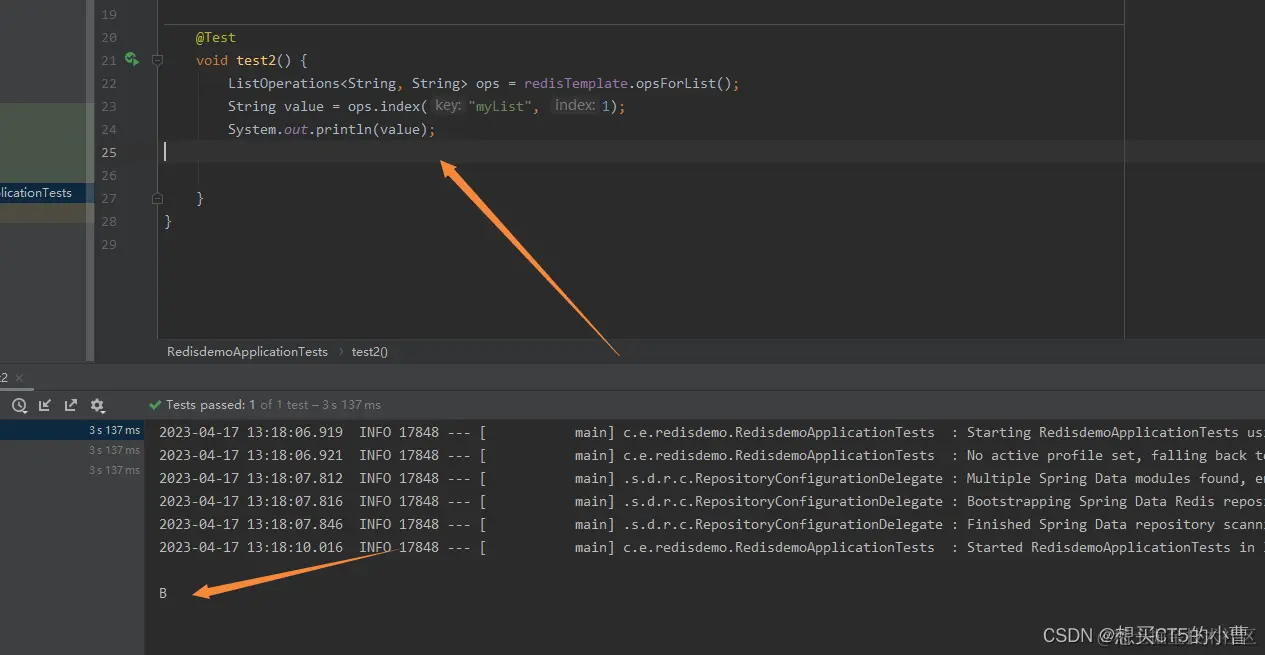Image resolution: width=1265 pixels, height=655 pixels.
Task: Collapse test2 method fold marker at line 21
Action: [x=157, y=61]
